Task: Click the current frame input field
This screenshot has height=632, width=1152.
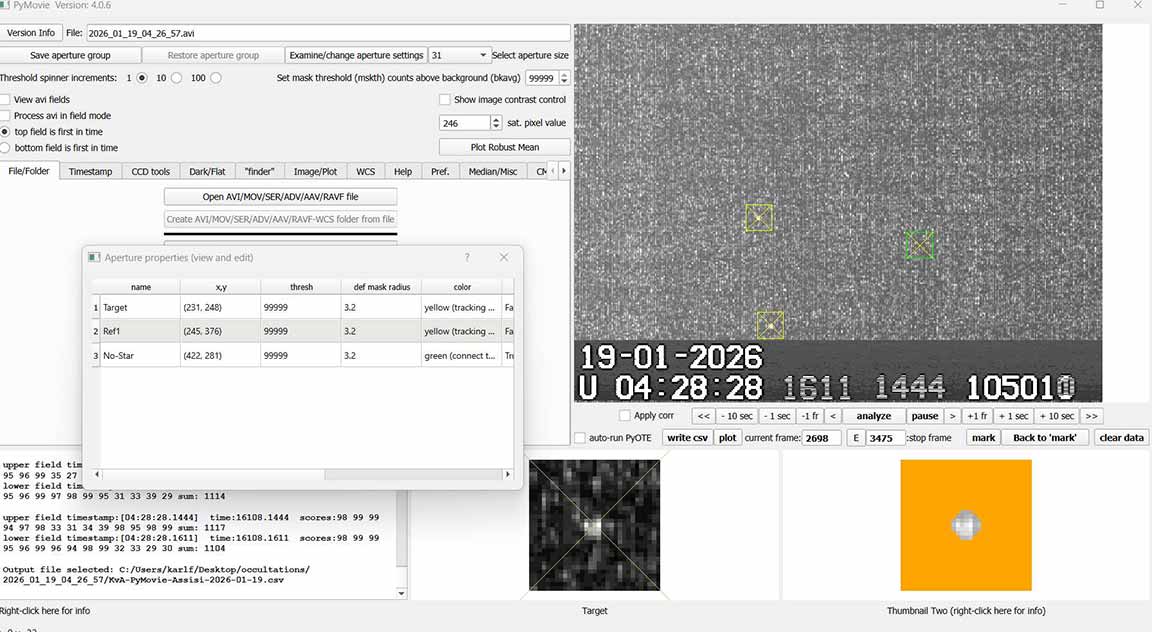Action: (821, 438)
